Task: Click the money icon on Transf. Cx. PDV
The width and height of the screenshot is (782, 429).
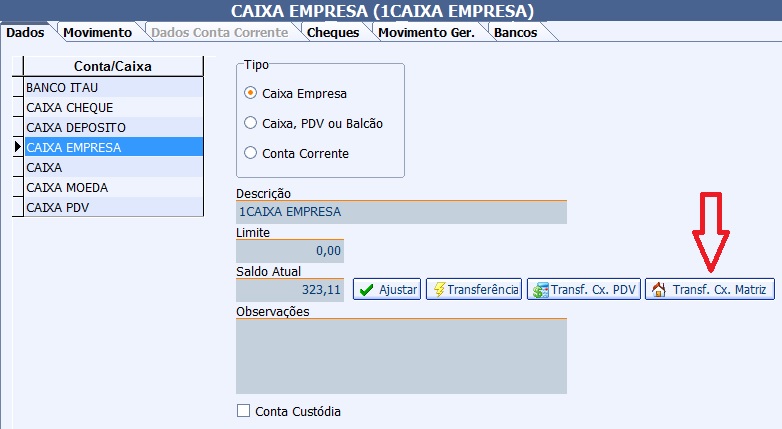Action: pos(541,290)
